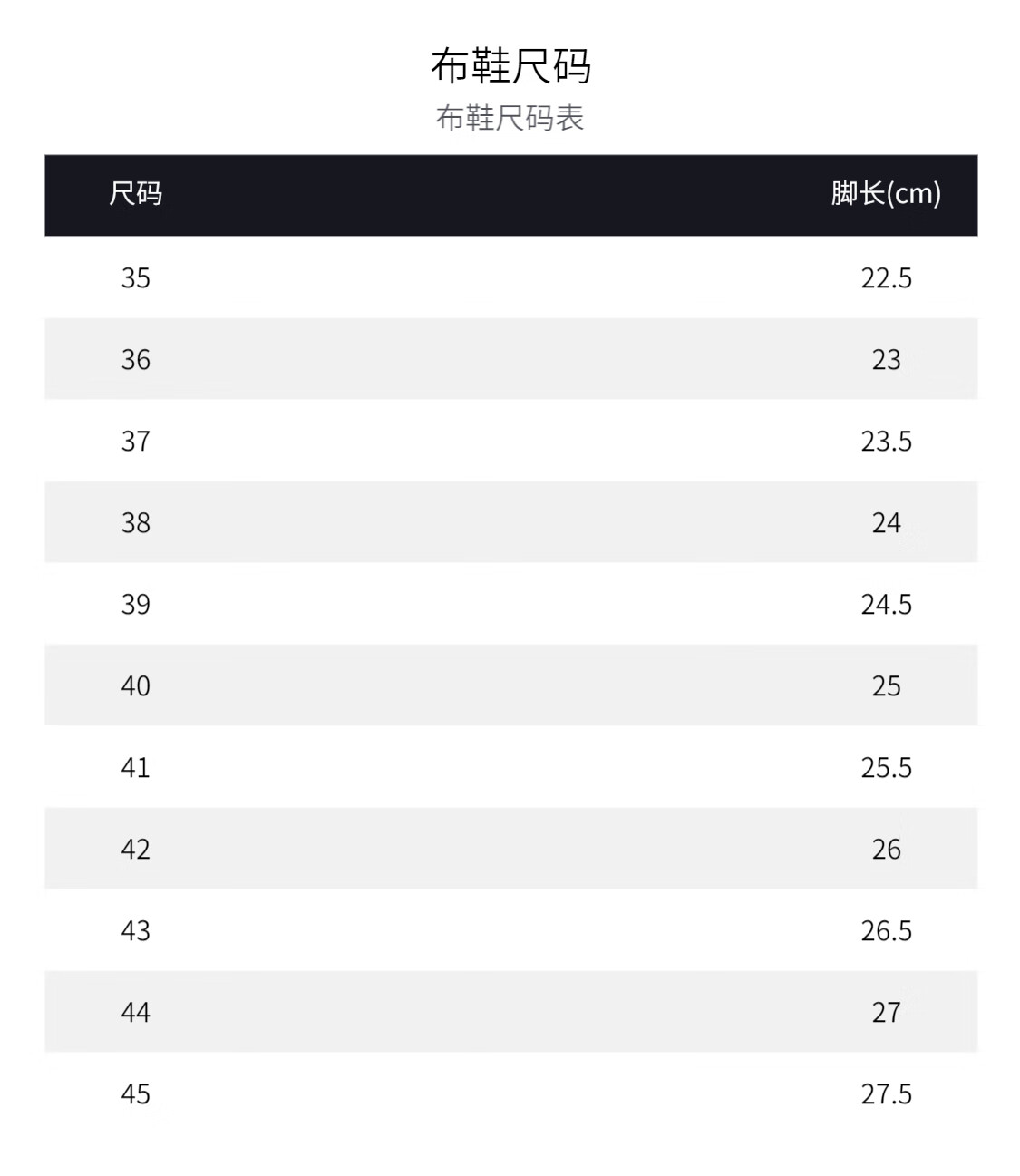Screen dimensions: 1020x1176
Task: Click size 40 in the table
Action: click(136, 685)
